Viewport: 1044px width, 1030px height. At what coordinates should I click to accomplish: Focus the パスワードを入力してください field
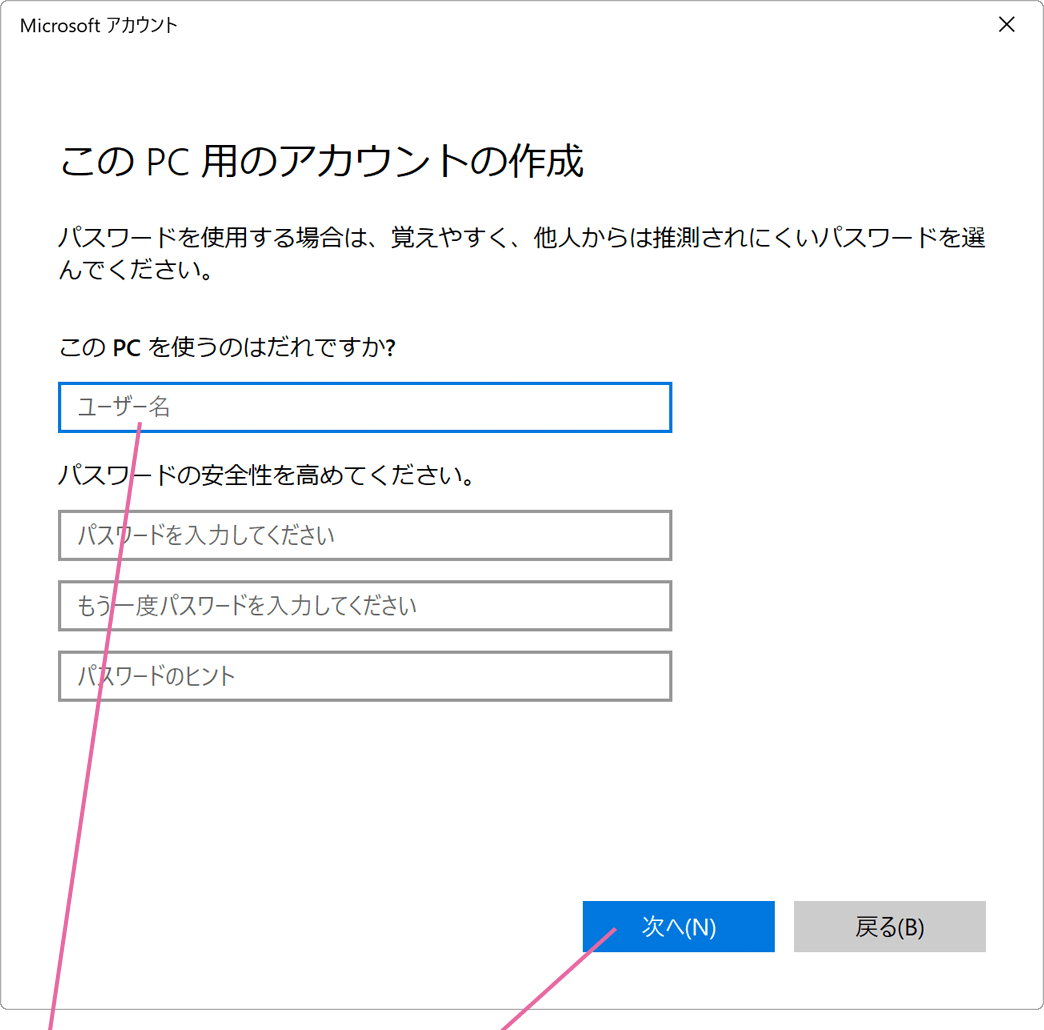(x=365, y=535)
